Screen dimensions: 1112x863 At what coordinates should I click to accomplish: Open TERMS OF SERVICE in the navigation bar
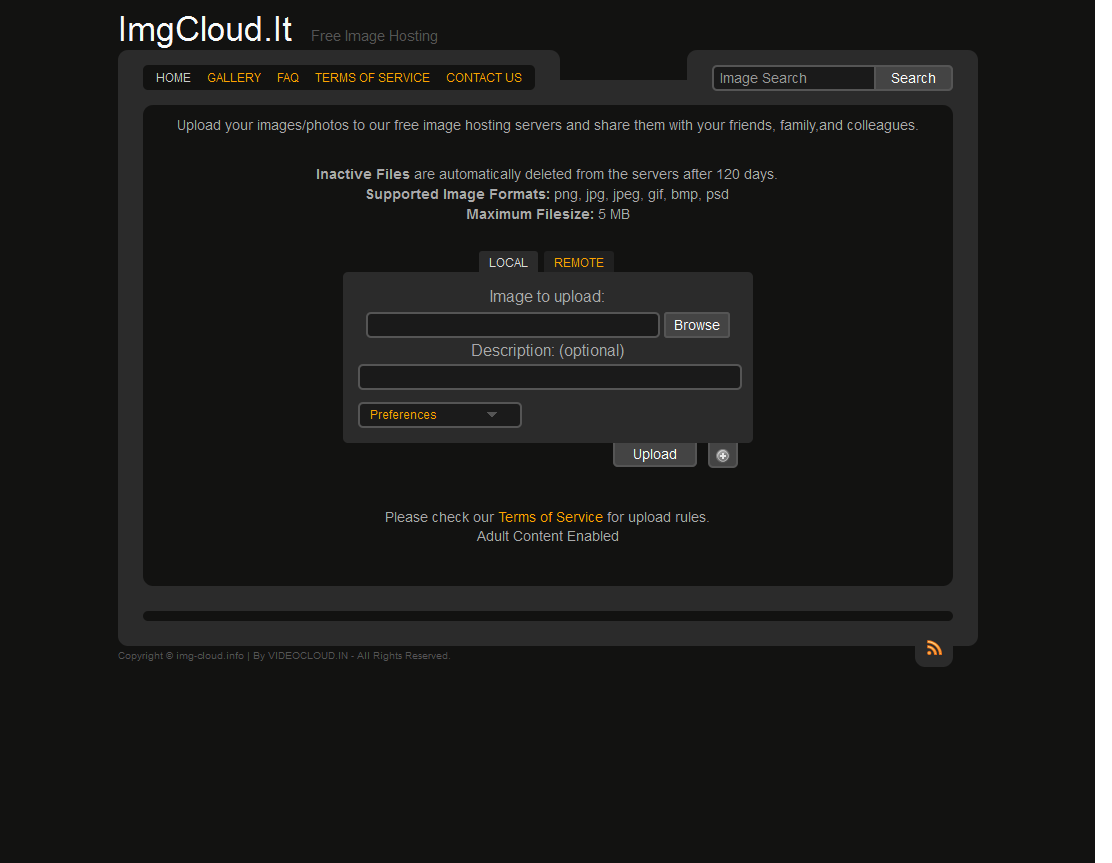(x=372, y=78)
